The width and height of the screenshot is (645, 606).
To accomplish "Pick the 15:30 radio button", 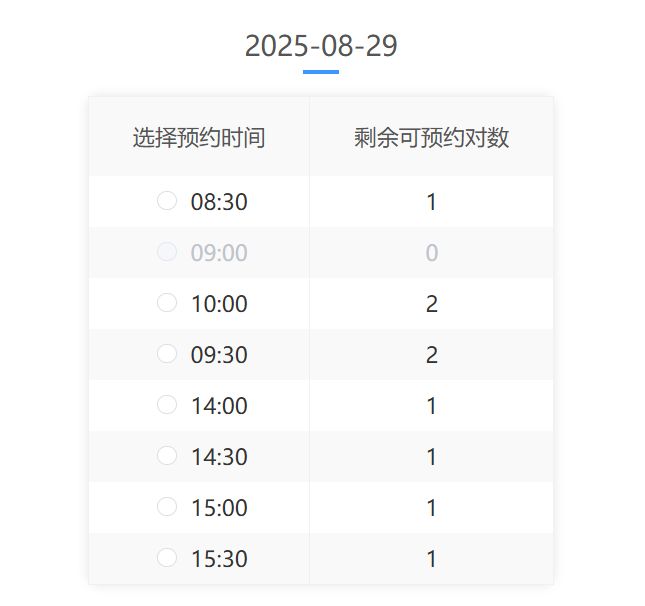I will point(167,558).
